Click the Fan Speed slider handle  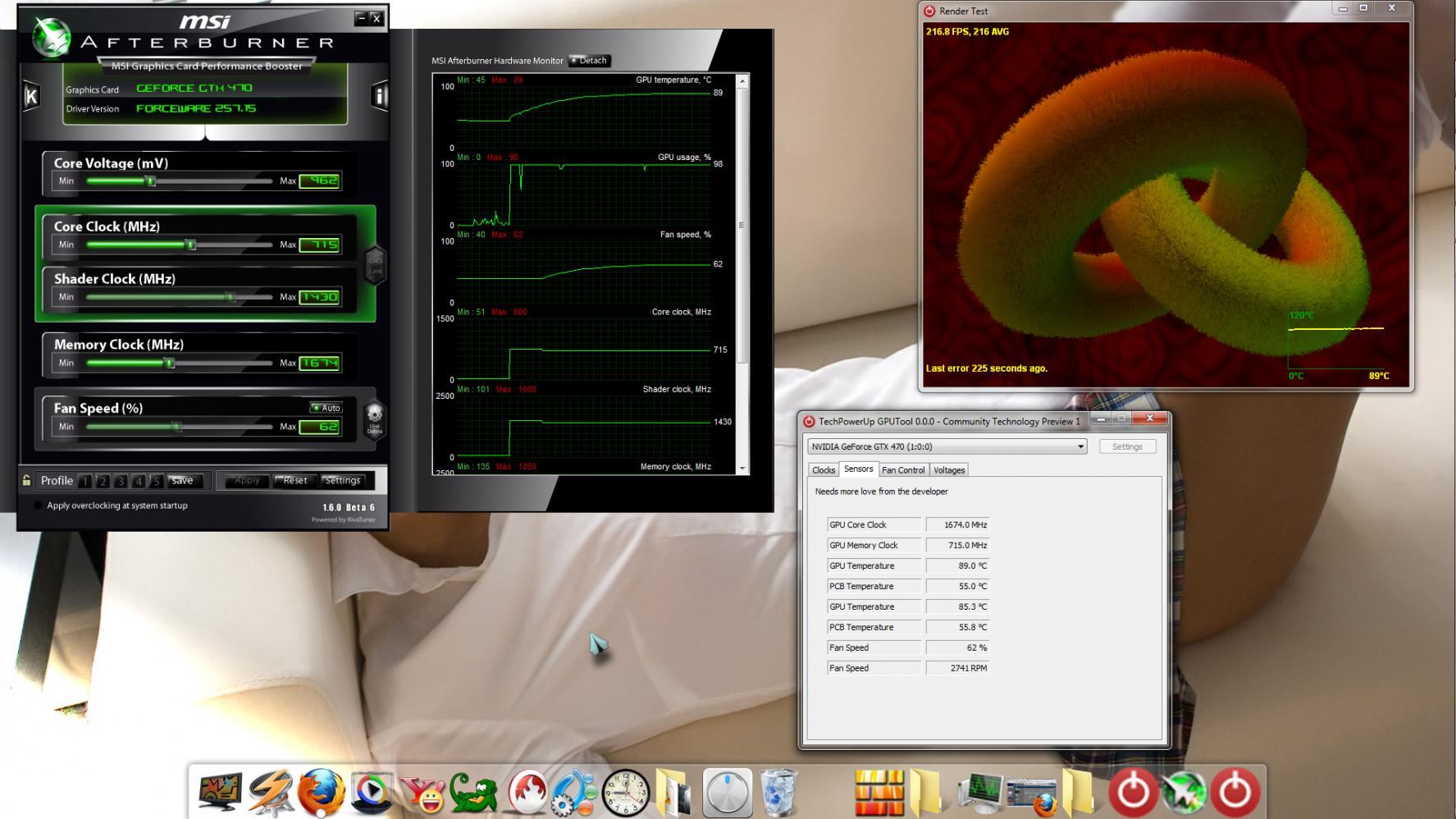[x=176, y=427]
